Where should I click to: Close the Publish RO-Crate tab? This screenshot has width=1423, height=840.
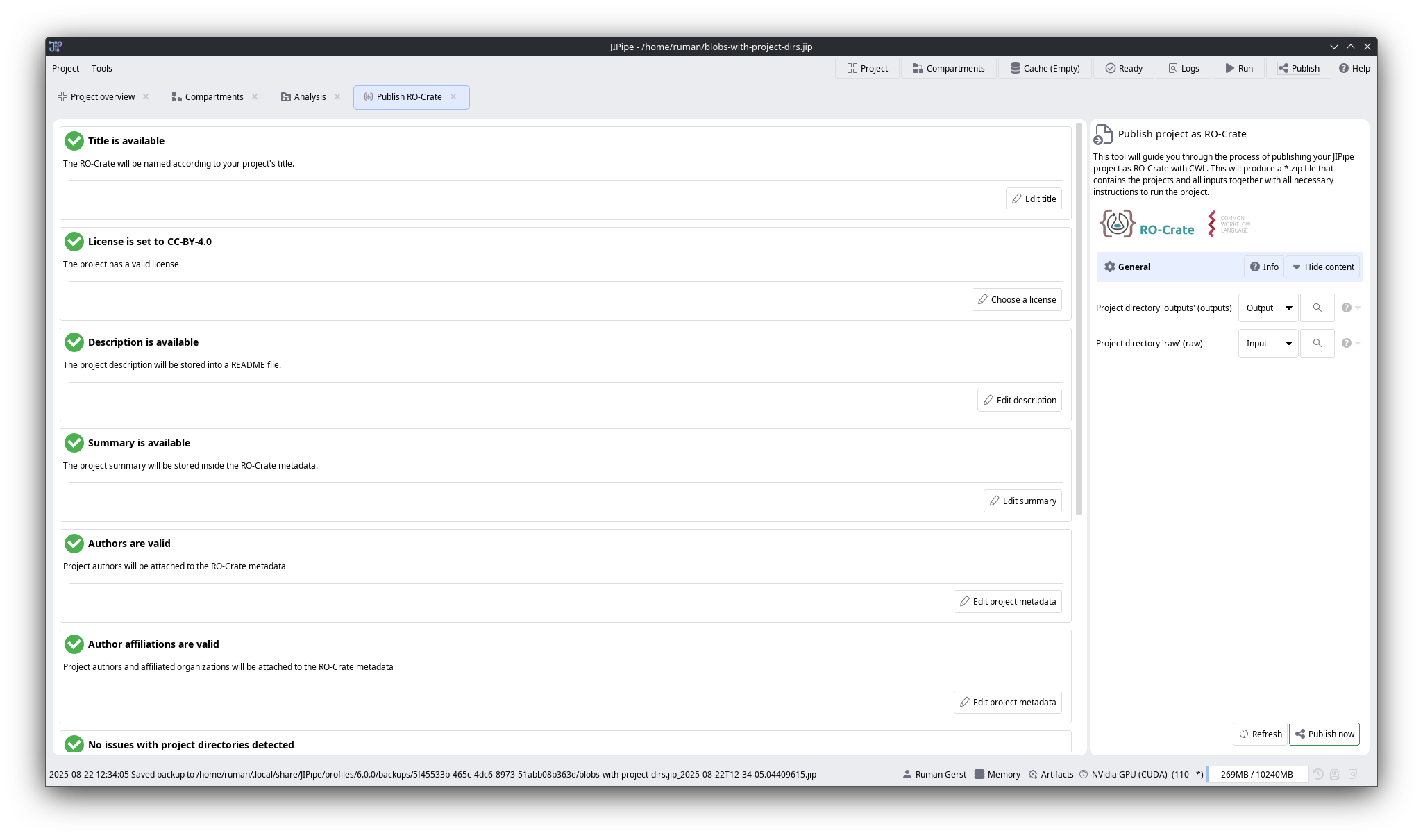pos(453,96)
